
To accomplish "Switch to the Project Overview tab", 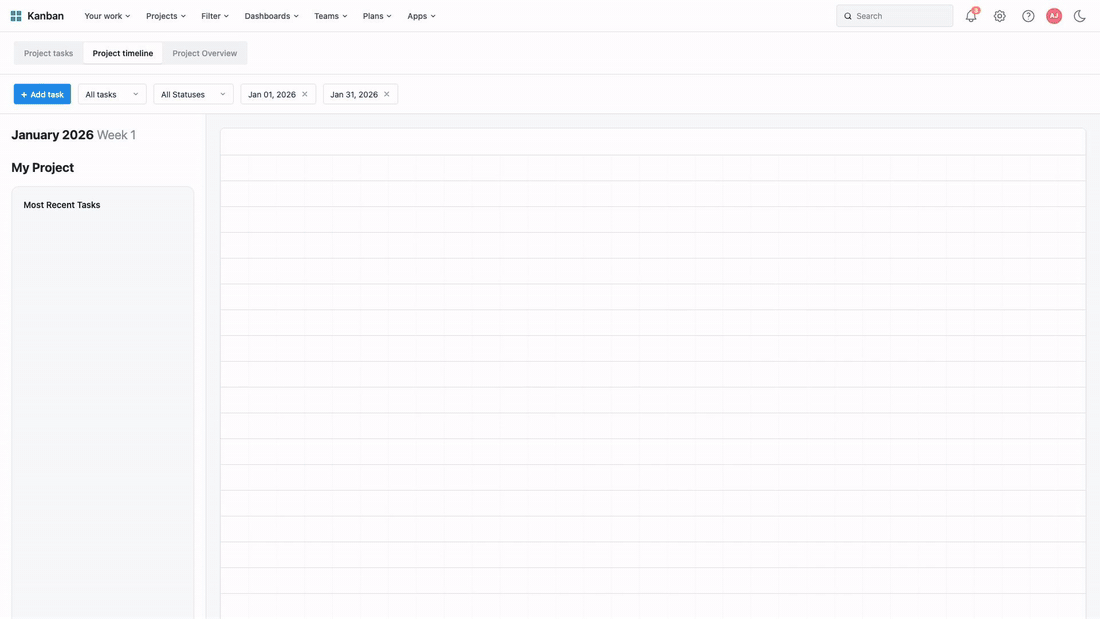I will (205, 53).
